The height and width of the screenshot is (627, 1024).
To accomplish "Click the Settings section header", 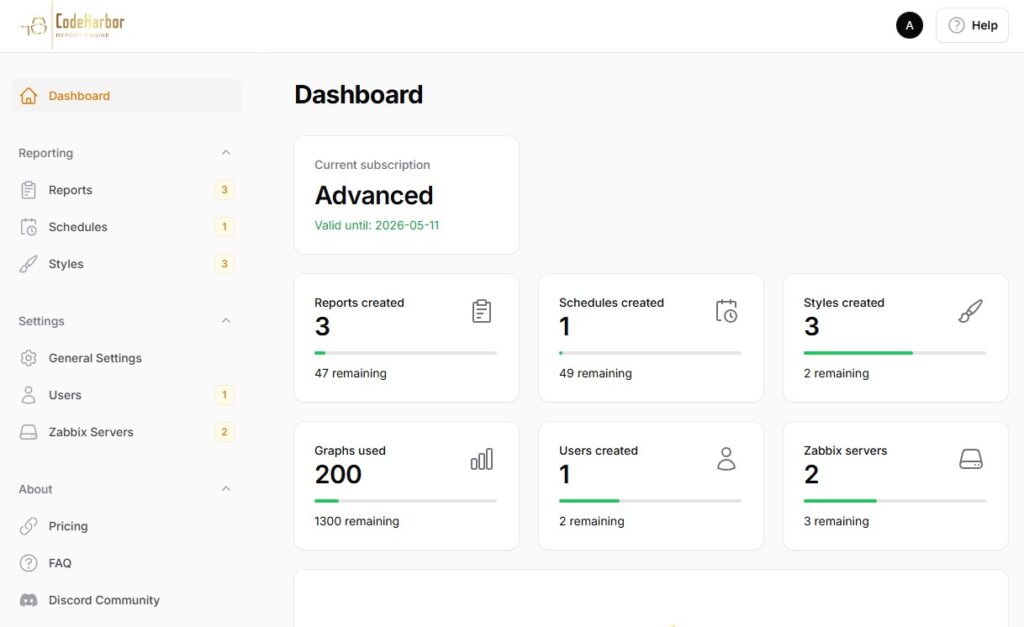I will tap(41, 321).
